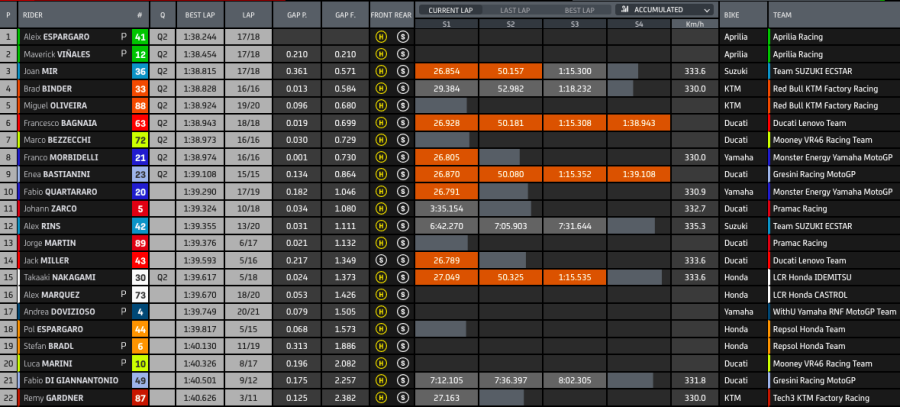Click Johann Zarco's front tyre H icon
The width and height of the screenshot is (900, 407).
tap(381, 208)
